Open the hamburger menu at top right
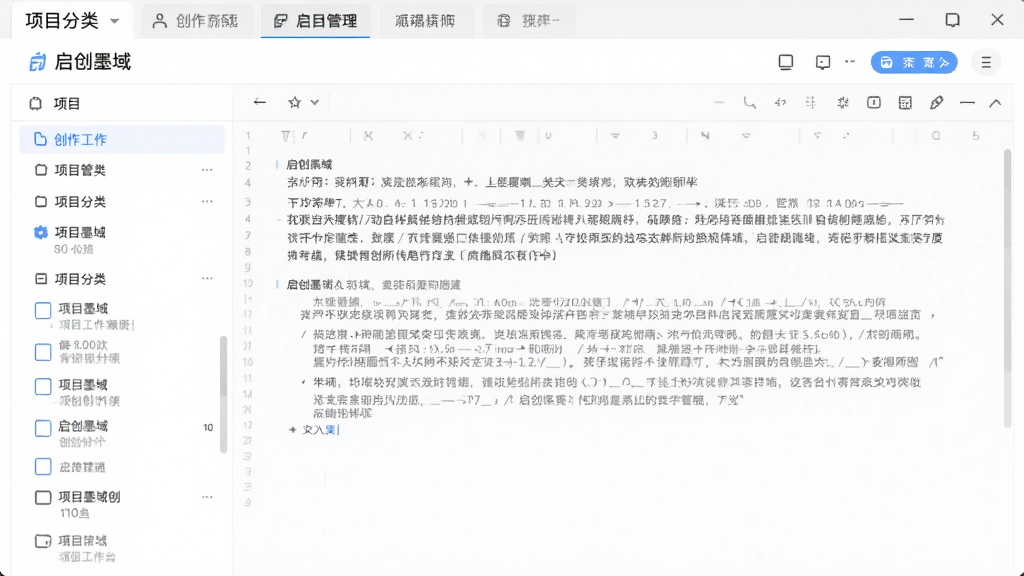This screenshot has height=576, width=1024. point(986,62)
